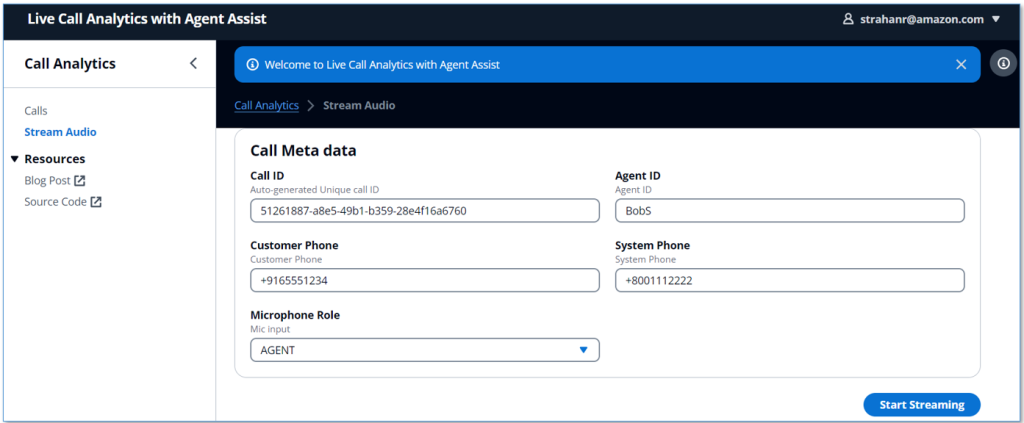Click the Resources section label
This screenshot has height=423, width=1024.
55,159
